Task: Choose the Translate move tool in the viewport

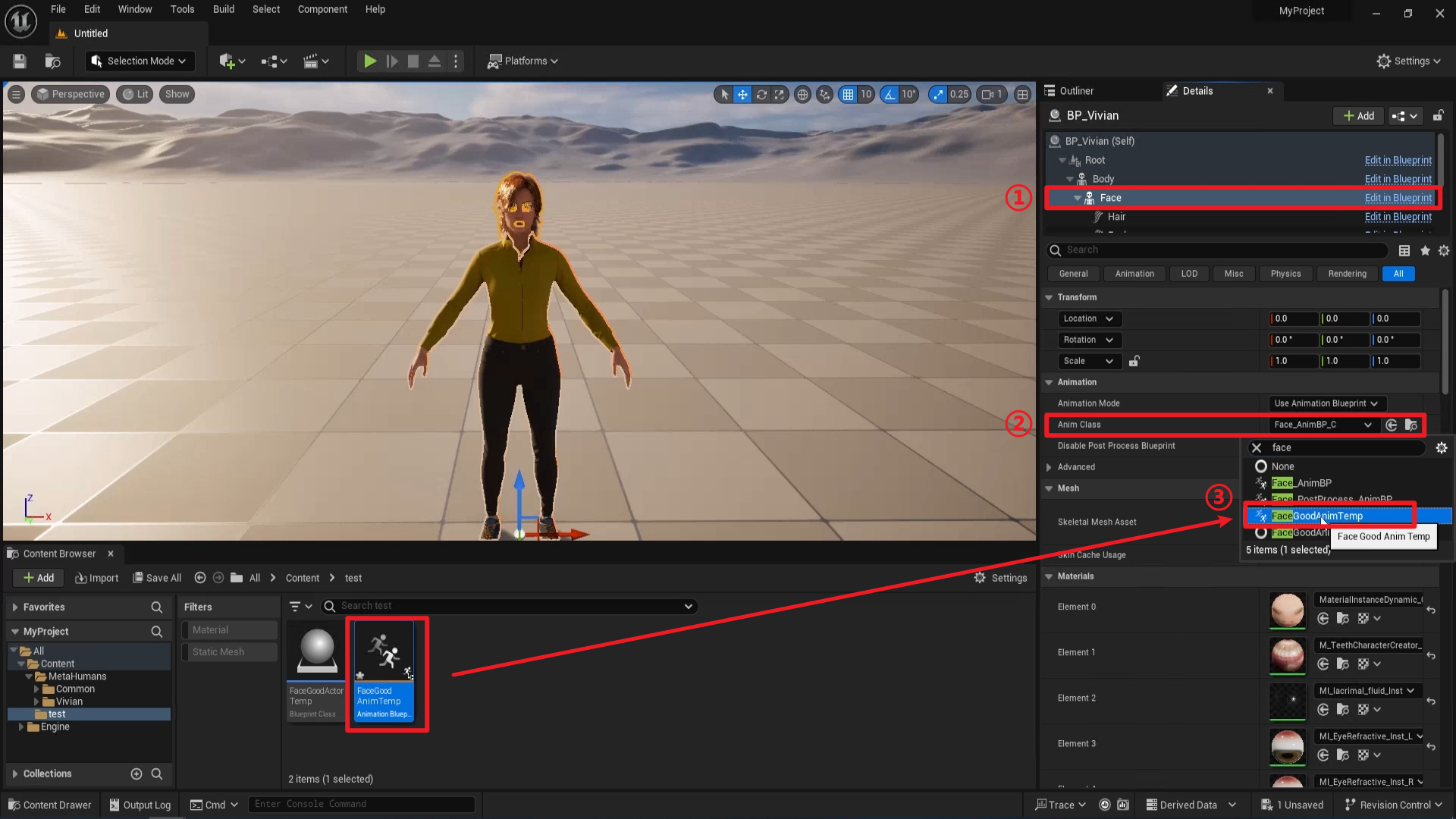Action: tap(742, 95)
